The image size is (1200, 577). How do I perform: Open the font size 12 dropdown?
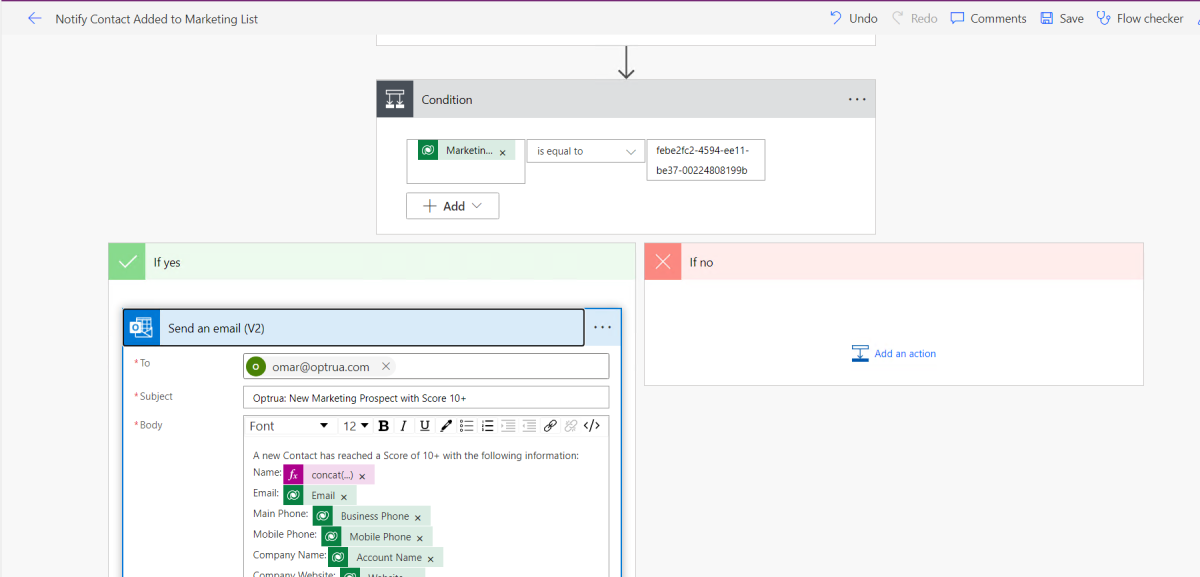tap(356, 426)
